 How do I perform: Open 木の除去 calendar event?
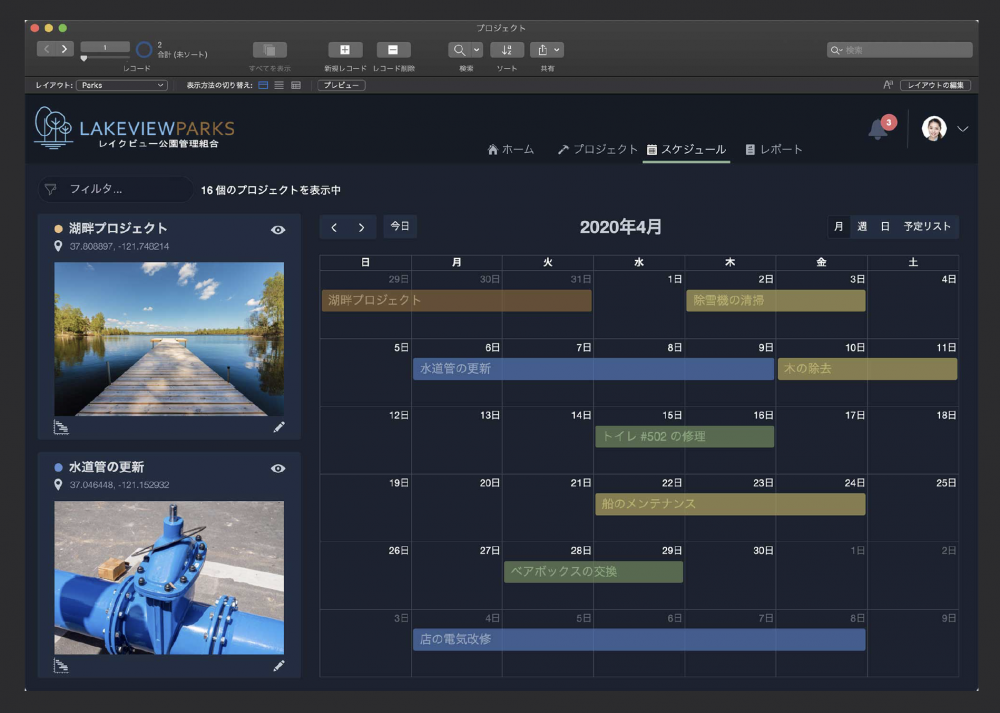(867, 369)
